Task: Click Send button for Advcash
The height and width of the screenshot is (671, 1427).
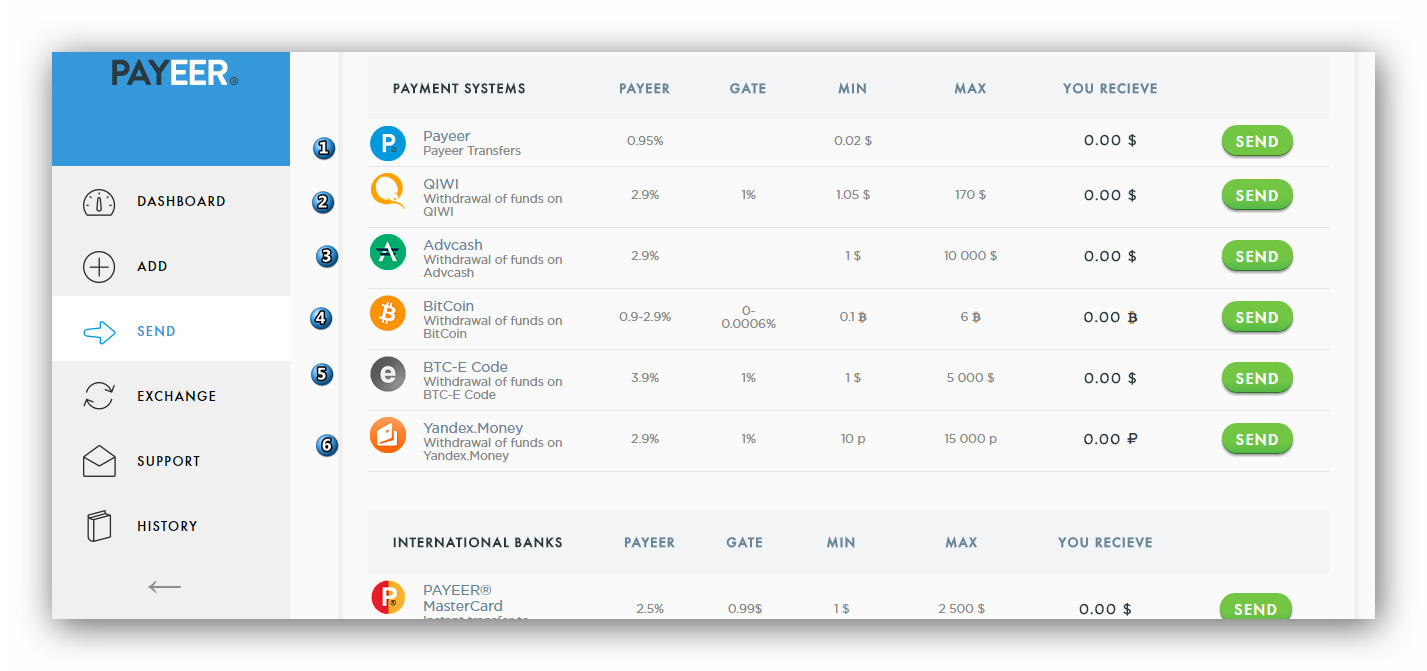Action: (1257, 256)
